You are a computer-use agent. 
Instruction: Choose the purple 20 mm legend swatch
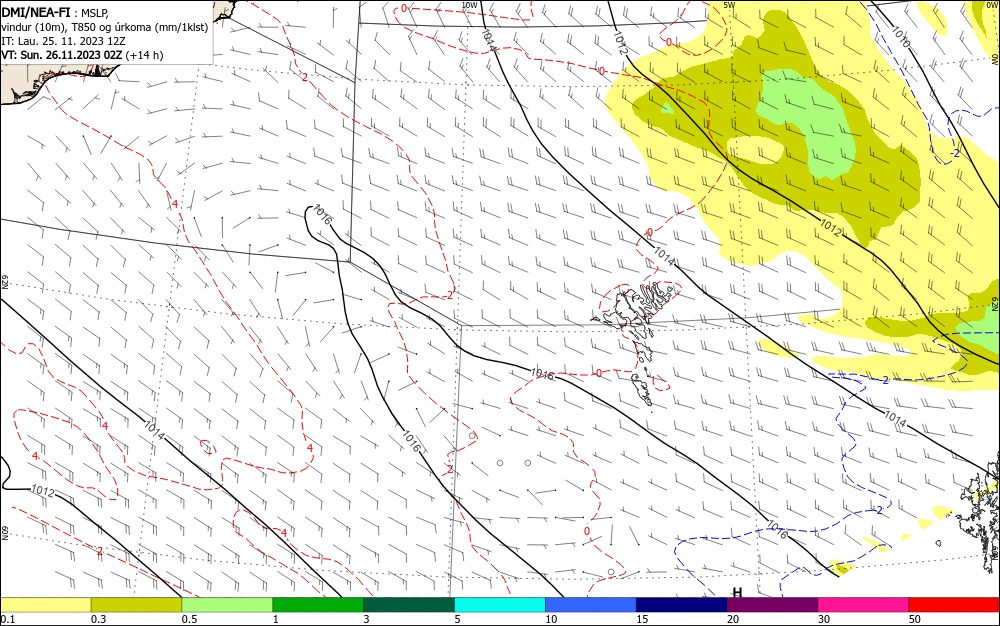[772, 605]
